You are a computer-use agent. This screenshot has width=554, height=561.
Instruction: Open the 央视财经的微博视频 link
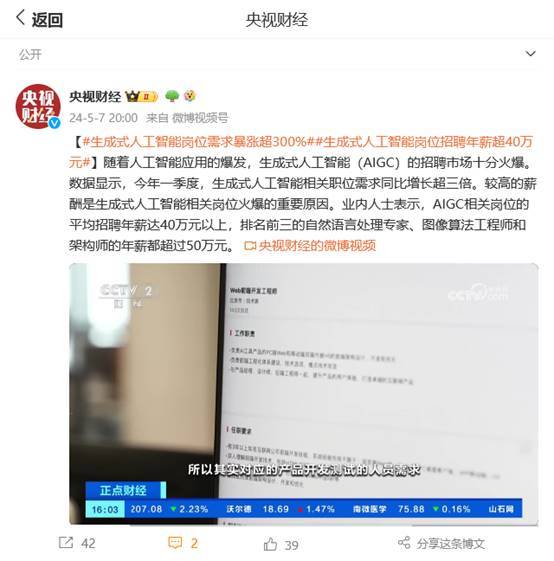[310, 245]
